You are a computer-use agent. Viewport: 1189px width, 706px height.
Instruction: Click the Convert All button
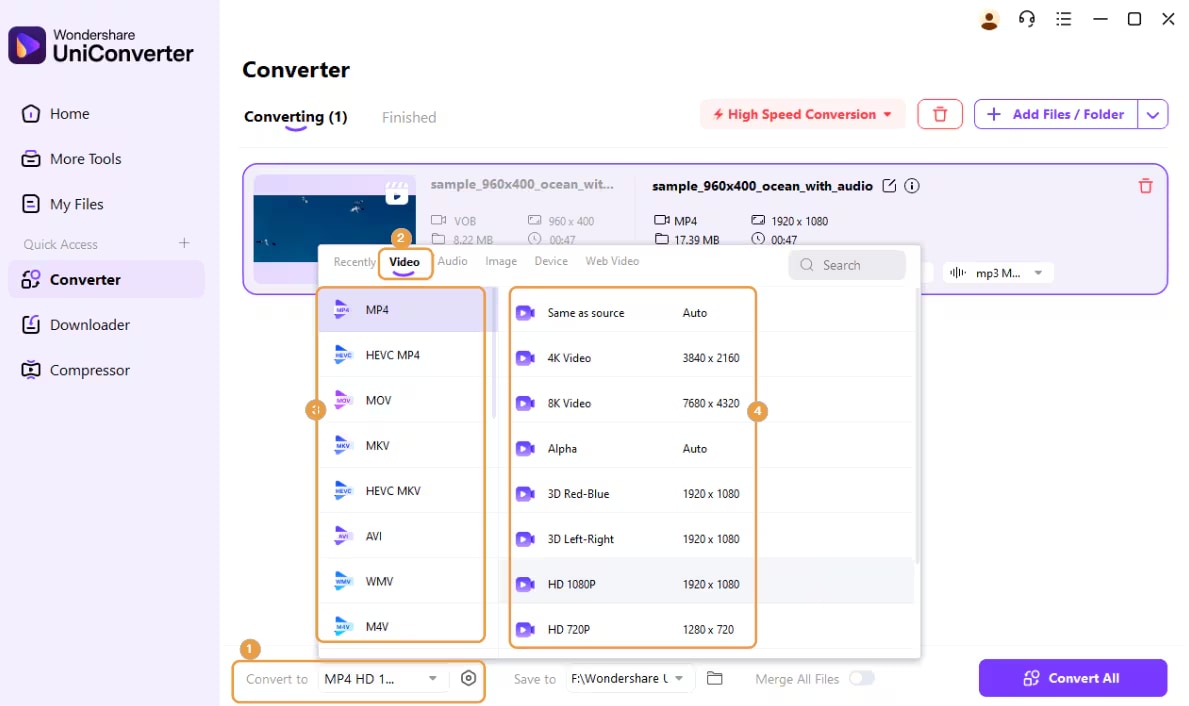point(1072,678)
